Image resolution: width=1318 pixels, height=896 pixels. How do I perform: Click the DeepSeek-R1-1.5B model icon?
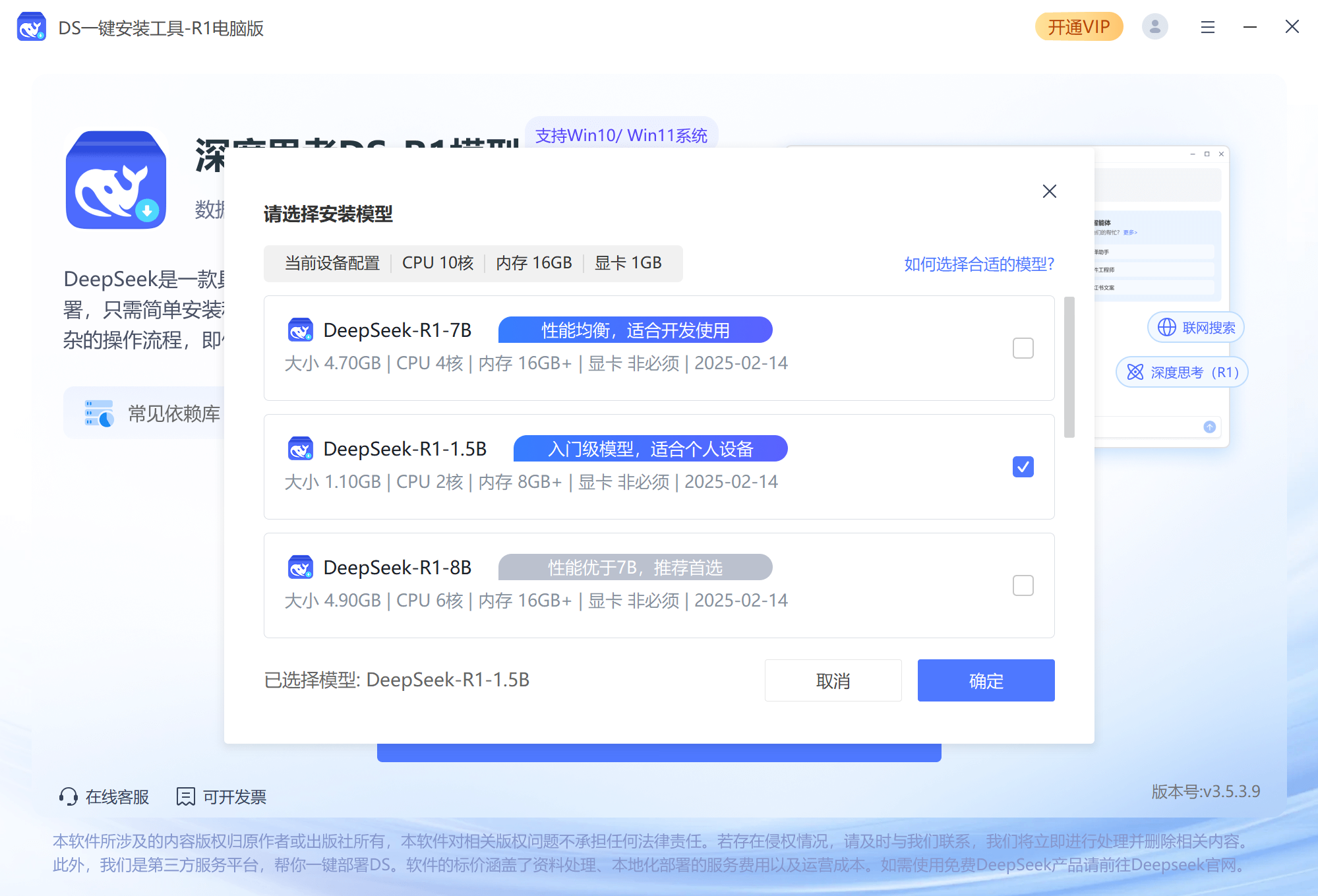(x=301, y=448)
